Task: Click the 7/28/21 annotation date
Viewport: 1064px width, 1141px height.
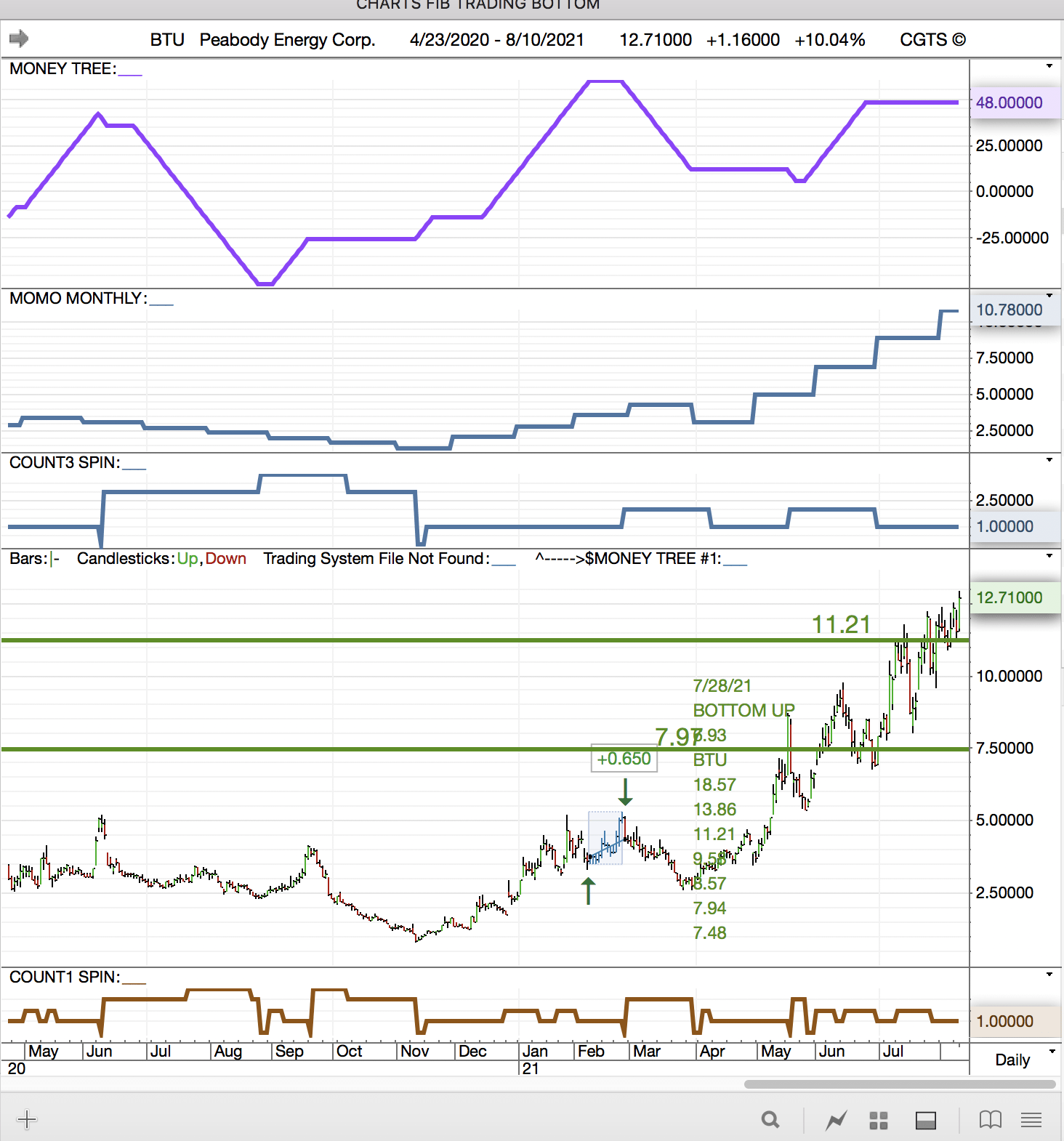Action: [x=722, y=685]
